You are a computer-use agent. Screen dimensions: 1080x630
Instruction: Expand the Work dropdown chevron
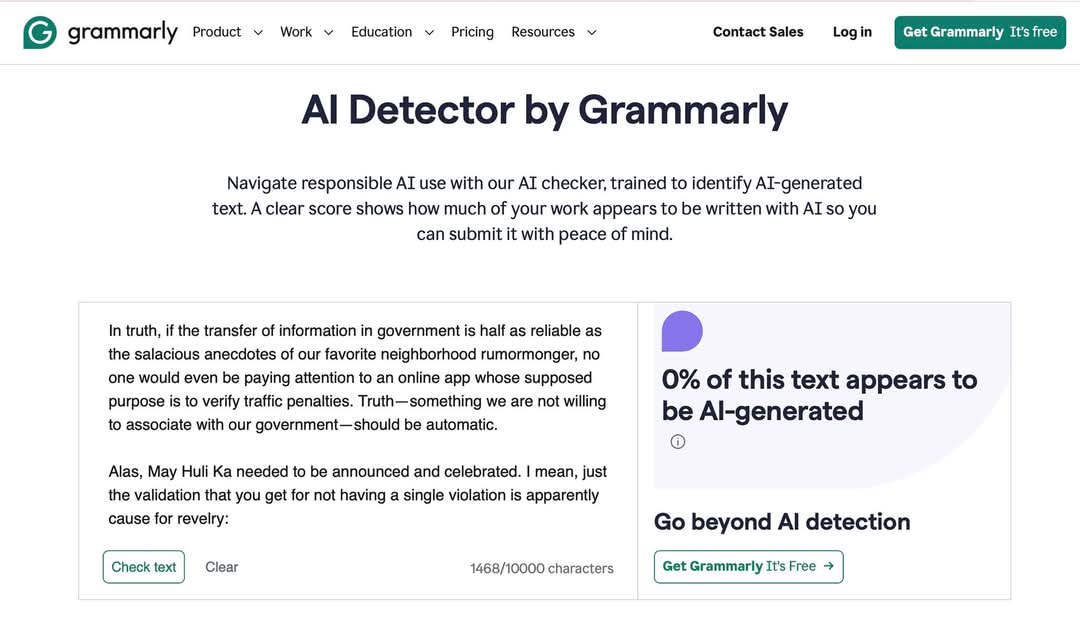329,33
